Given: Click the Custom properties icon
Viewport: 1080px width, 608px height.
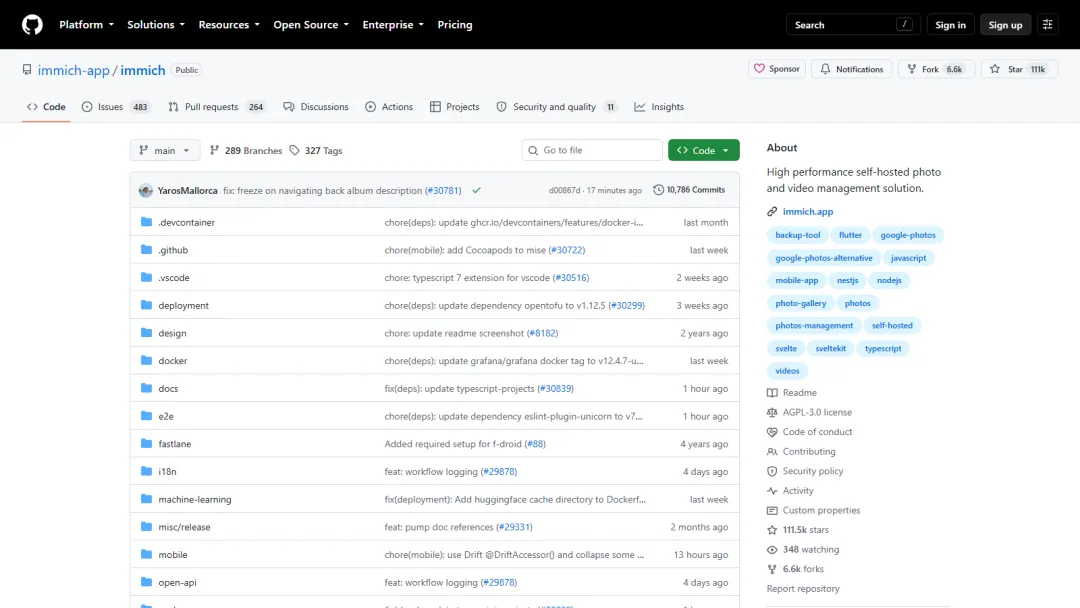Looking at the screenshot, I should pos(772,510).
